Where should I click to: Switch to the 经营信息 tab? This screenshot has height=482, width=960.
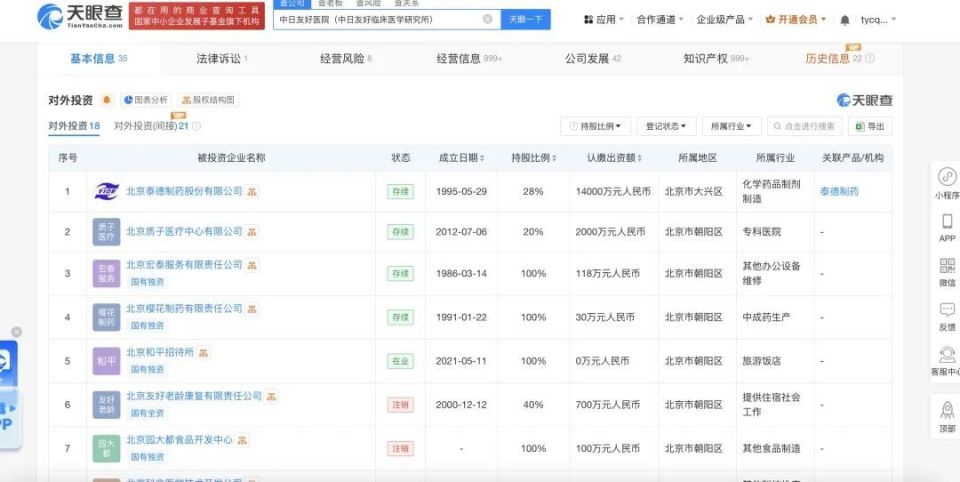469,59
